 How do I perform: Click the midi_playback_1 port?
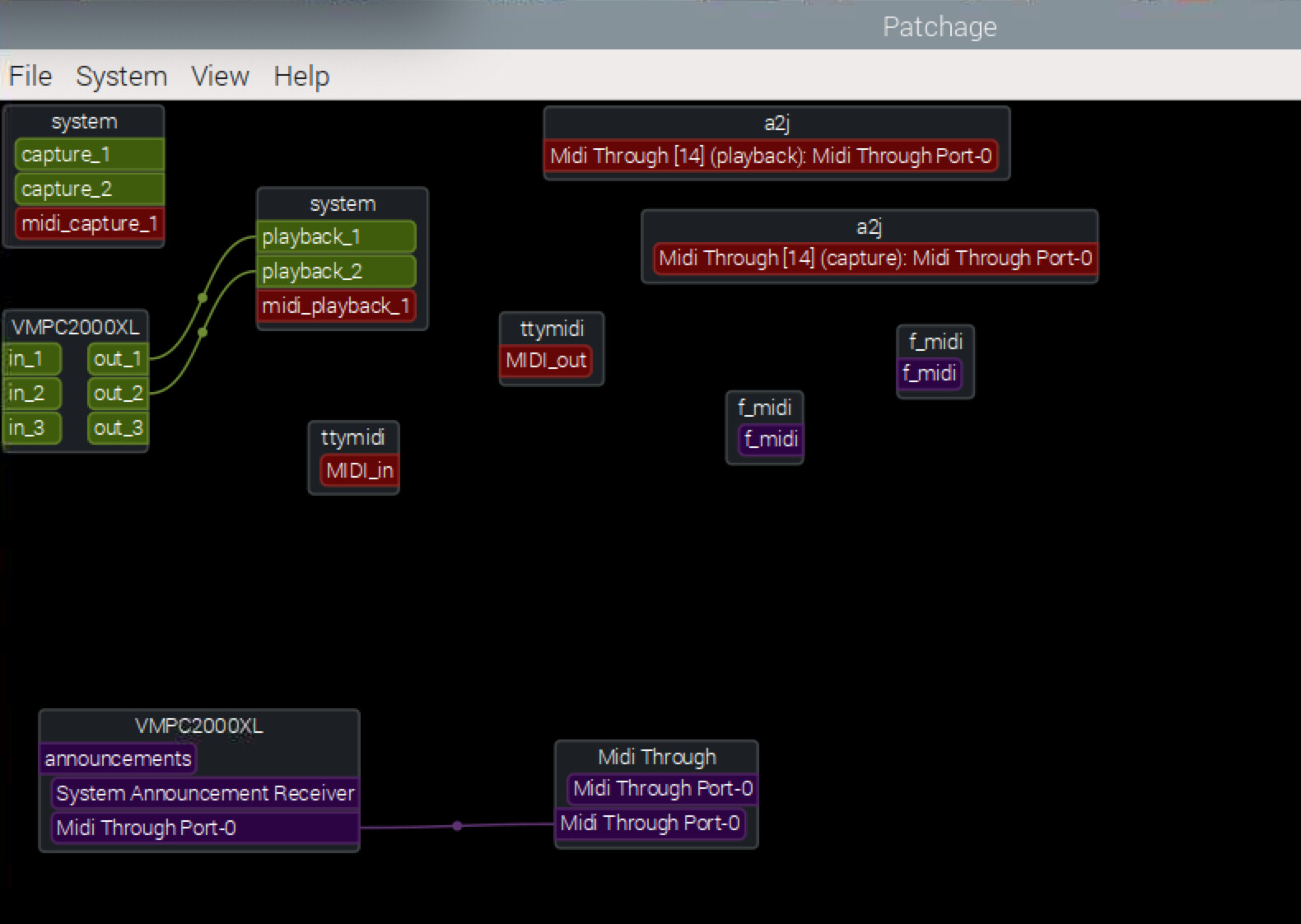coord(336,306)
